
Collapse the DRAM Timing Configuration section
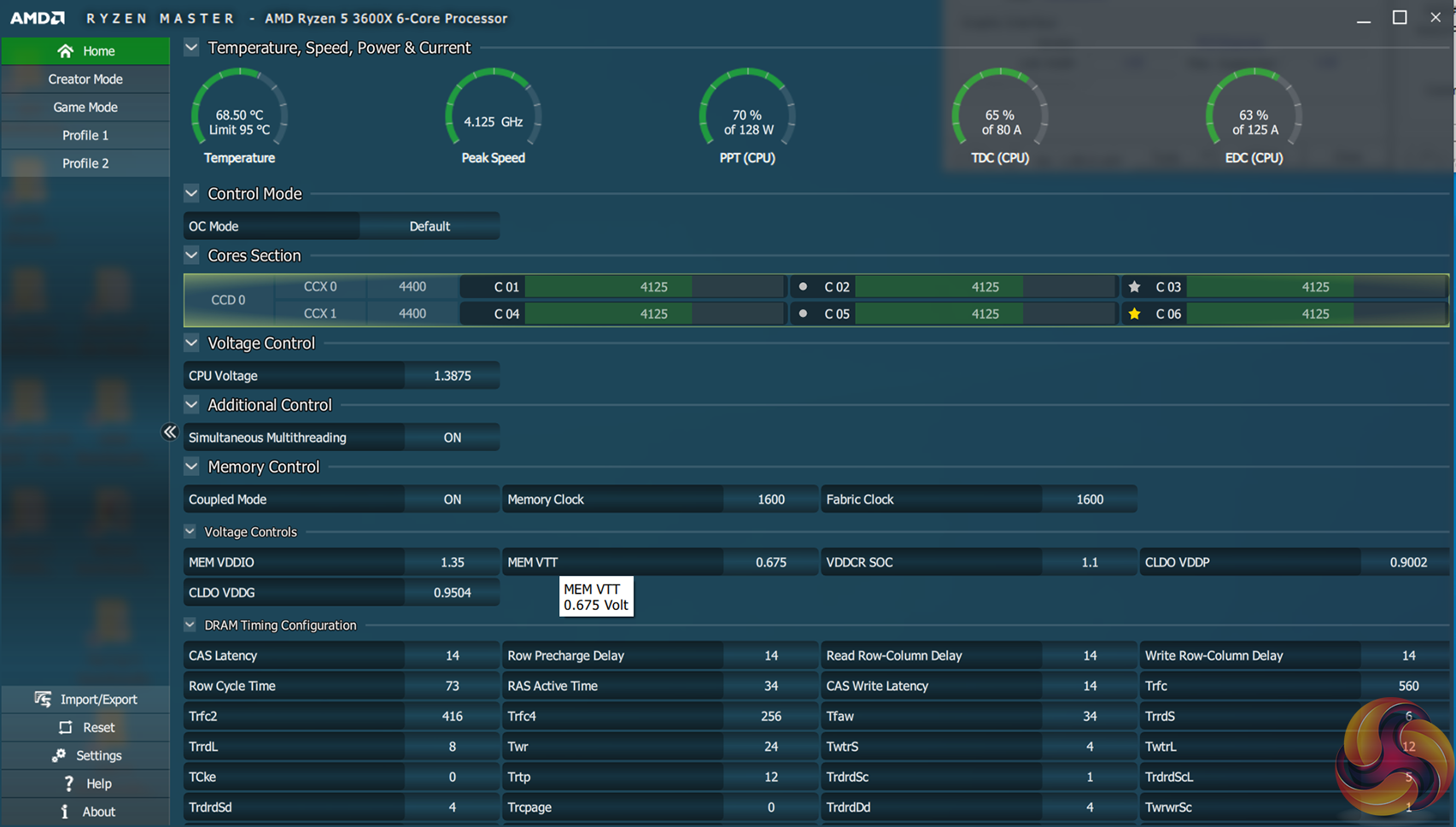[190, 625]
